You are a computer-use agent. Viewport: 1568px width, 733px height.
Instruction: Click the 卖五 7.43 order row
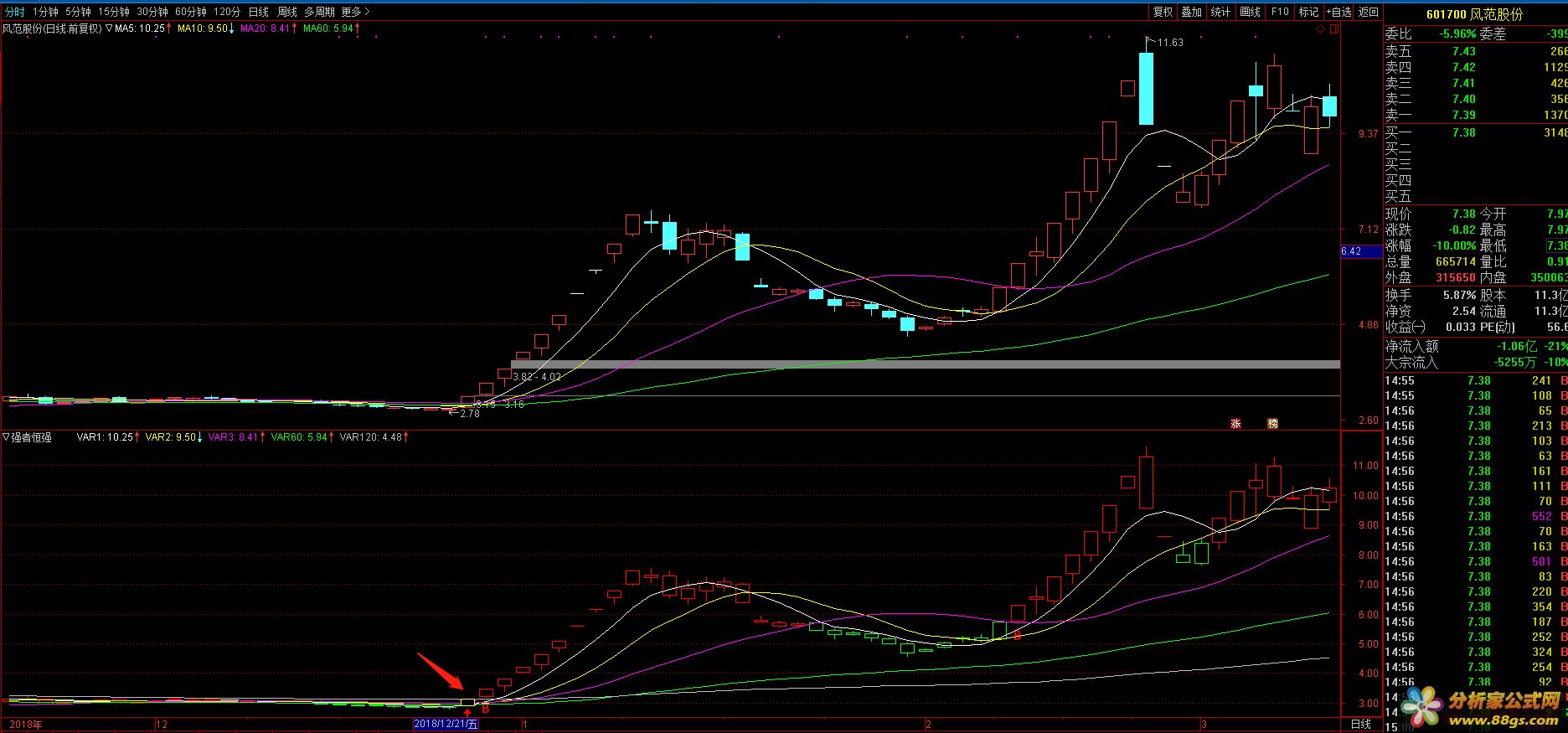point(1476,51)
